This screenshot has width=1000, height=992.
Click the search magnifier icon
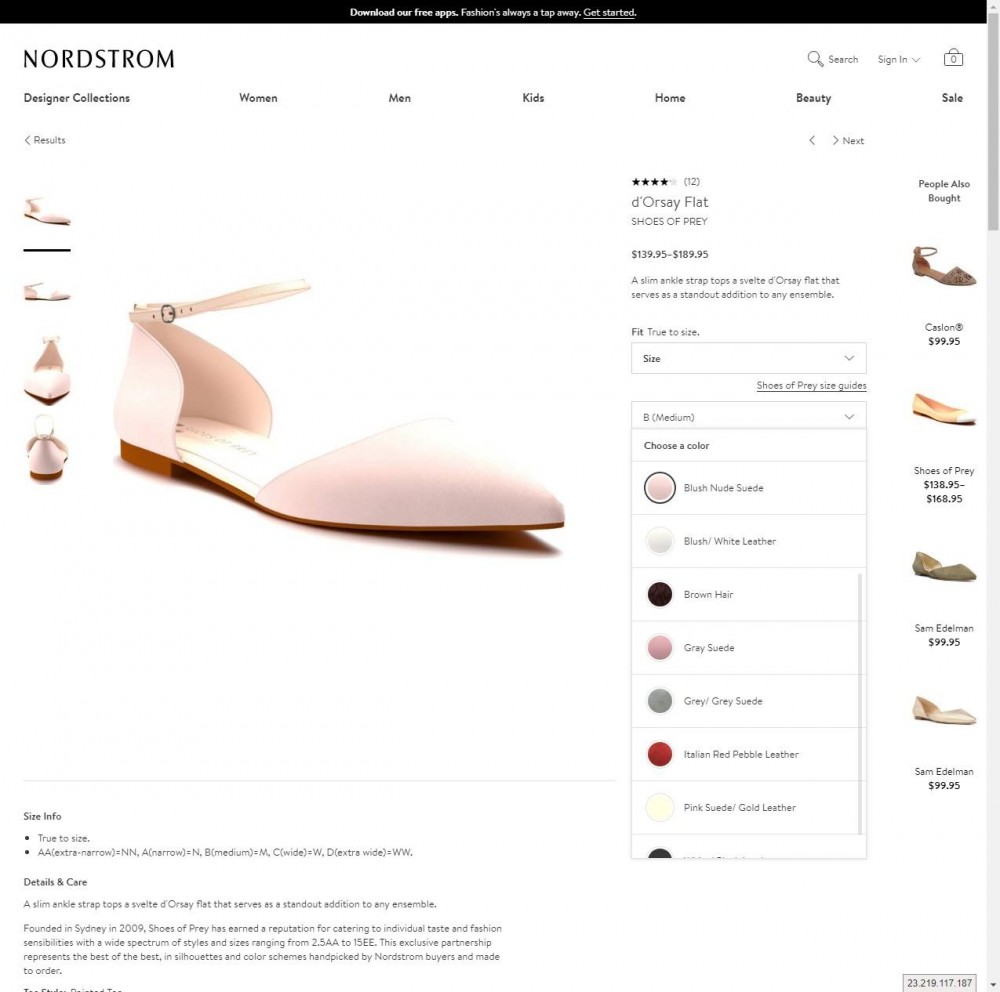coord(814,59)
